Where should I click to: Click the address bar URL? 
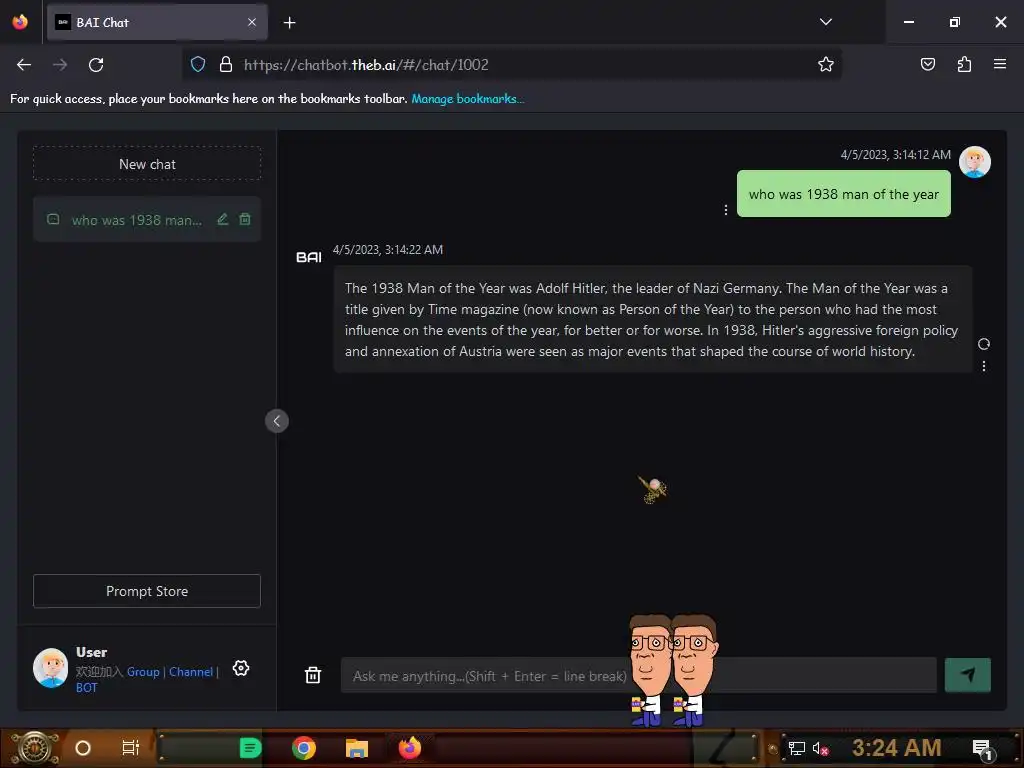coord(366,65)
